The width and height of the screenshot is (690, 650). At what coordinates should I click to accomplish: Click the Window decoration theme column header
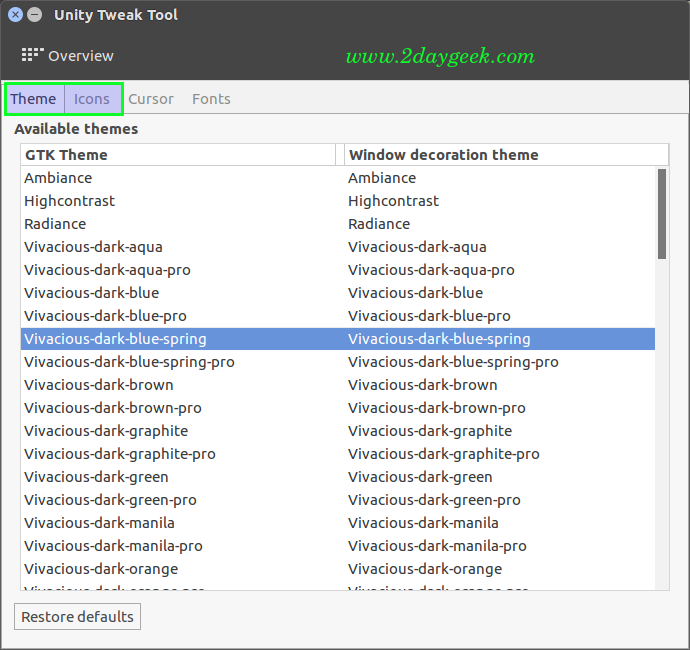(506, 155)
